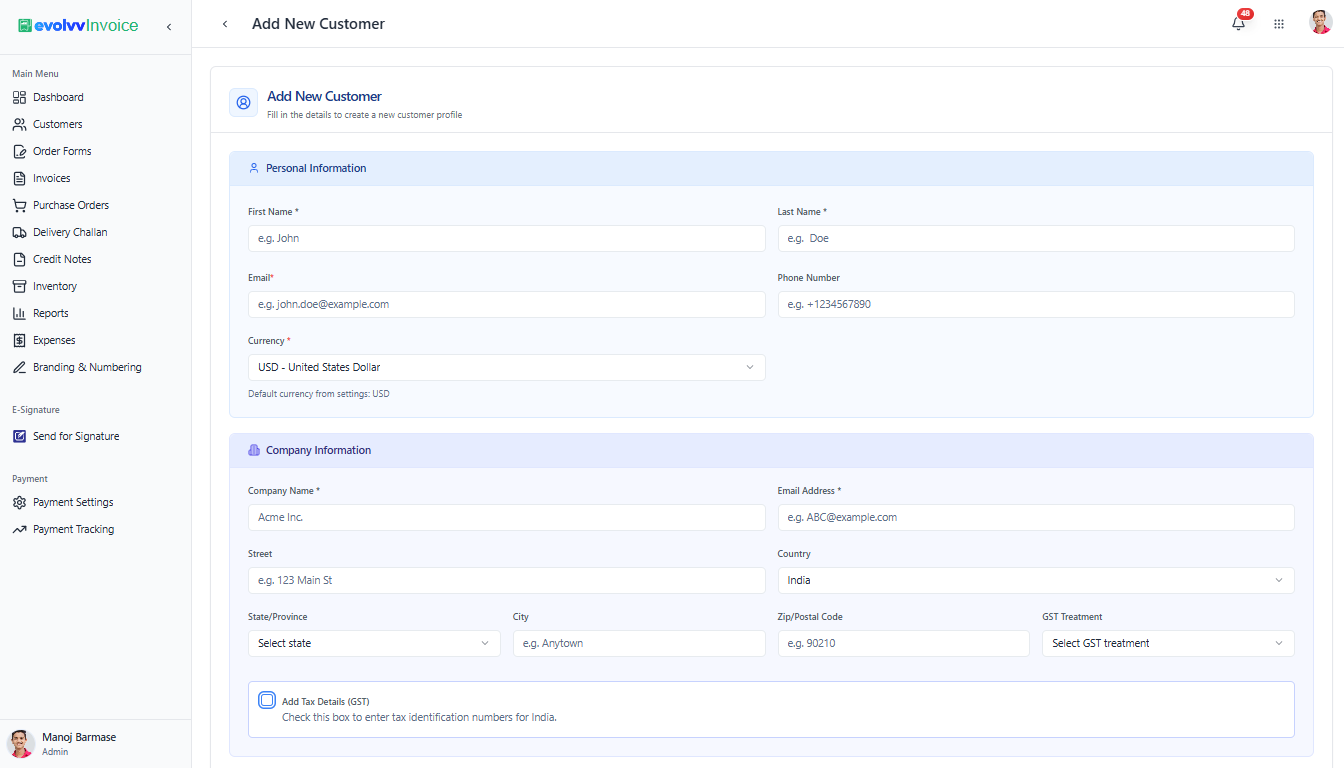Screen dimensions: 1344x768
Task: Click the Zip/Postal Code input field
Action: [903, 643]
